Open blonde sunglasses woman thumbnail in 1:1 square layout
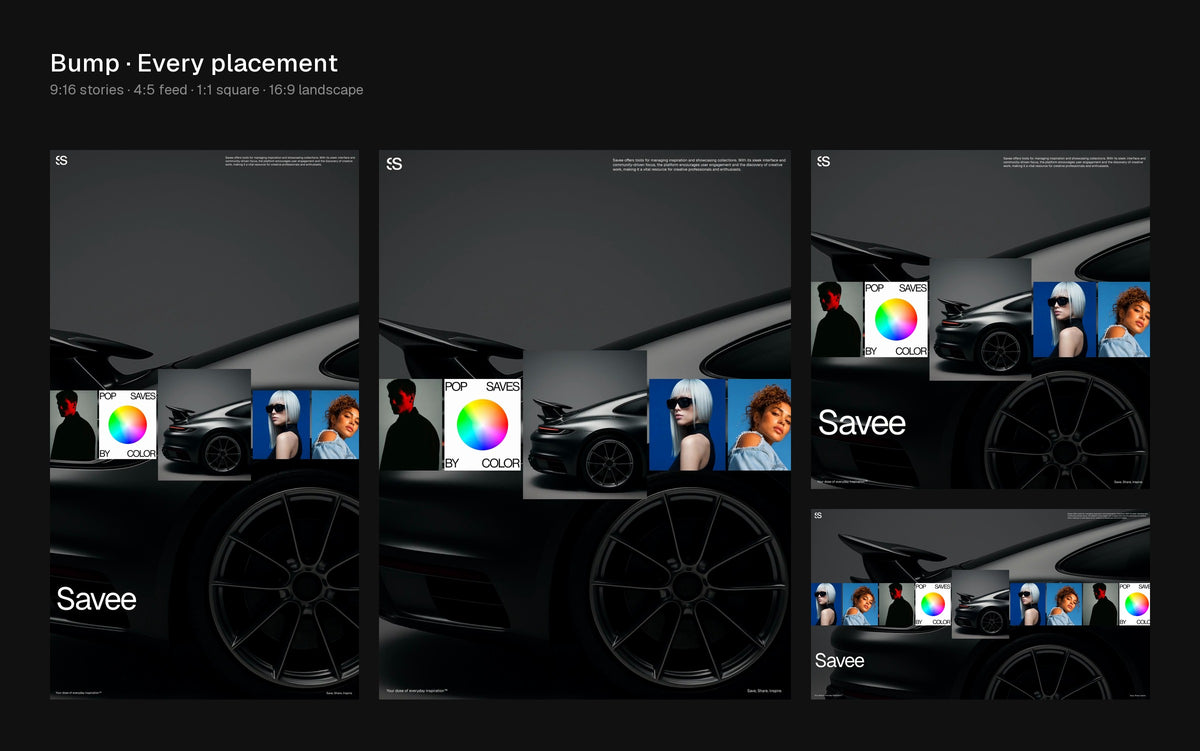Viewport: 1200px width, 751px height. pos(1065,320)
